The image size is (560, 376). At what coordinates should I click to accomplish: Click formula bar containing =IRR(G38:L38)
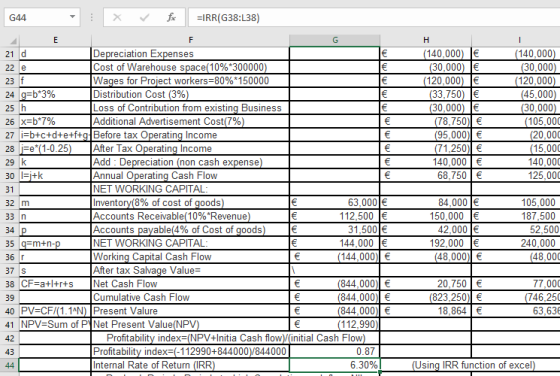tap(374, 17)
